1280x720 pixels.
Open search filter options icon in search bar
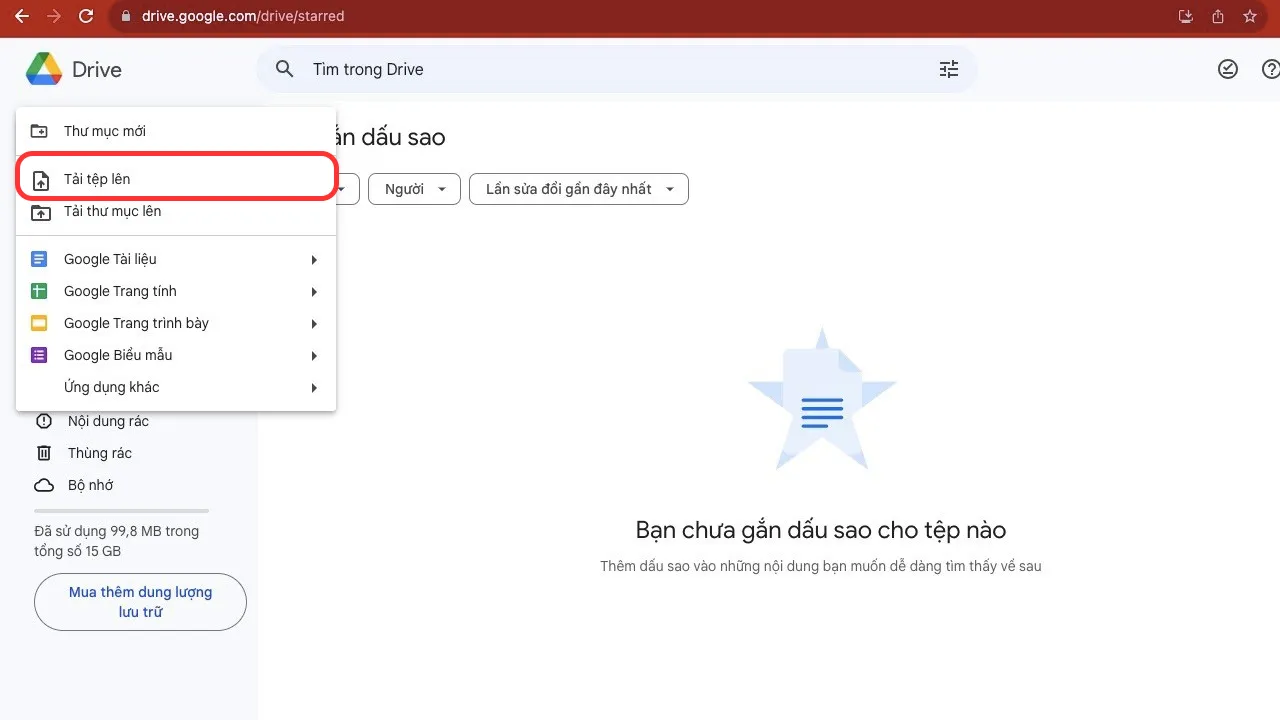948,68
